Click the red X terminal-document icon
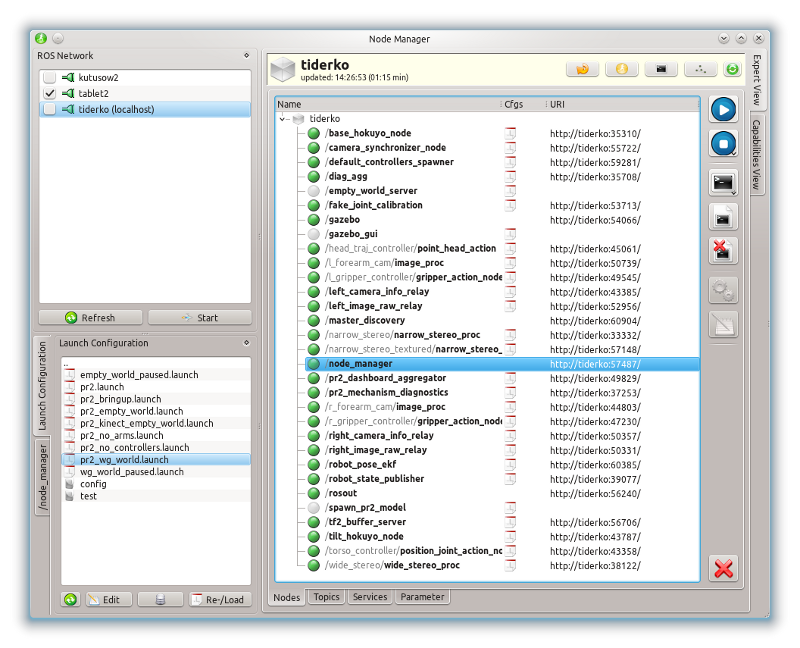 pos(723,251)
